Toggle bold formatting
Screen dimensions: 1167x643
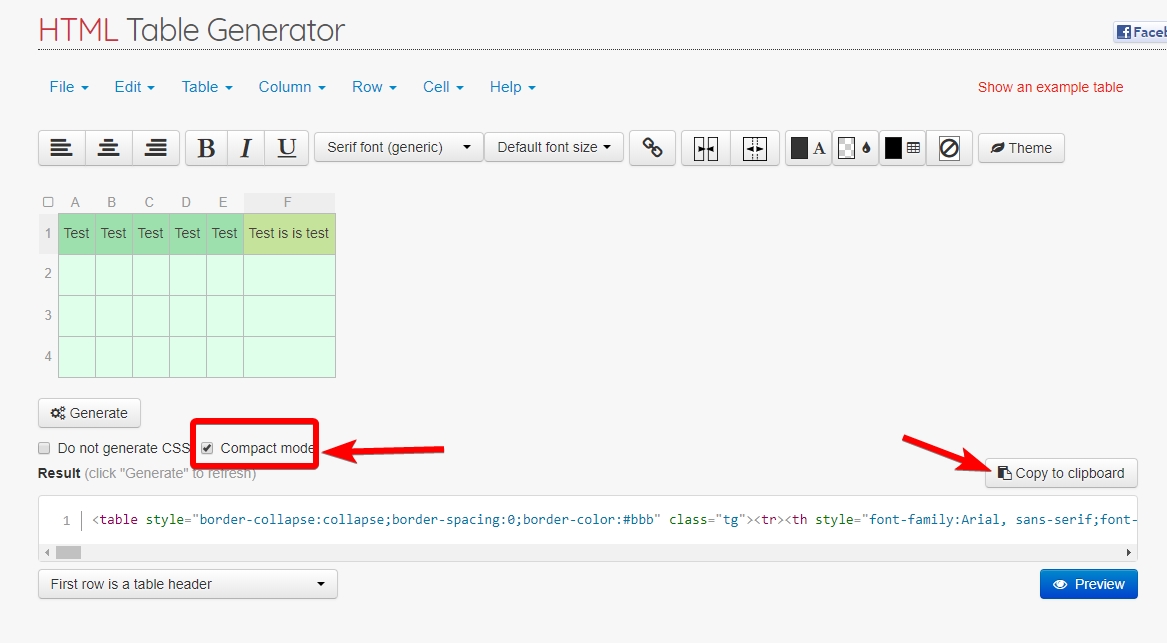tap(206, 148)
